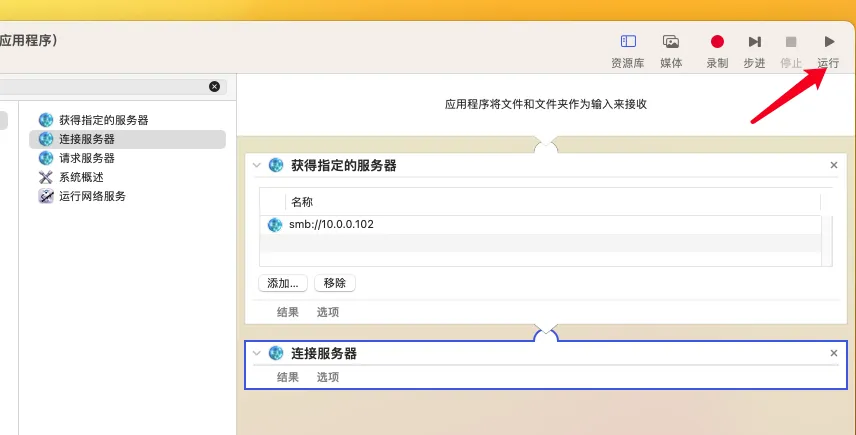856x435 pixels.
Task: Select 连接服务器 in the action list
Action: pos(87,139)
